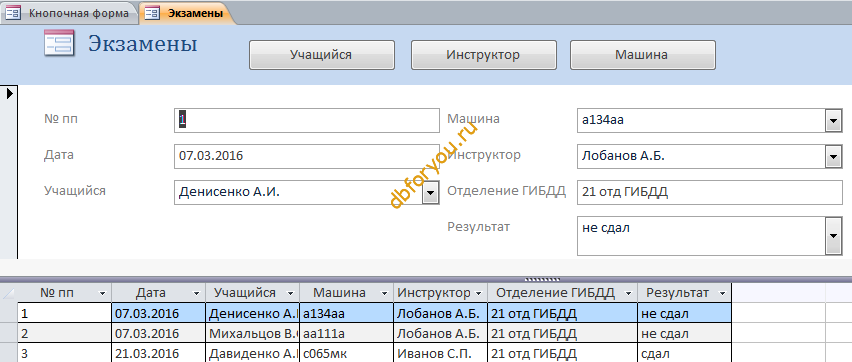Open filter arrow on Отделение ГИБДД column header

coord(629,294)
